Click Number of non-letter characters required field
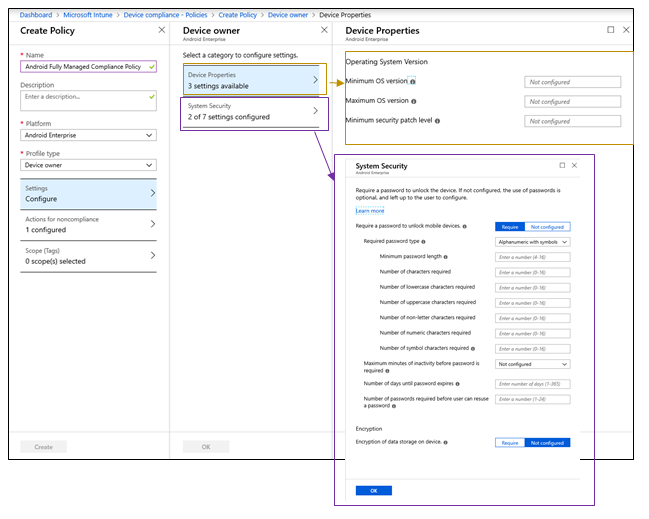This screenshot has width=649, height=519. point(533,318)
